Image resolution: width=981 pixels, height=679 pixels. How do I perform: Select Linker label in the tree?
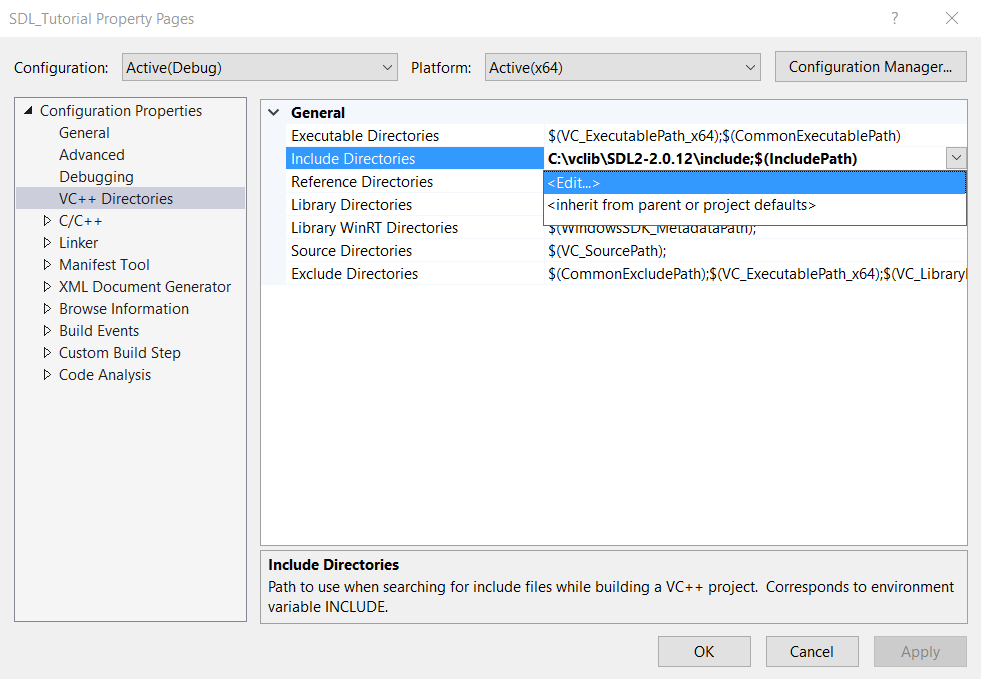tap(78, 243)
